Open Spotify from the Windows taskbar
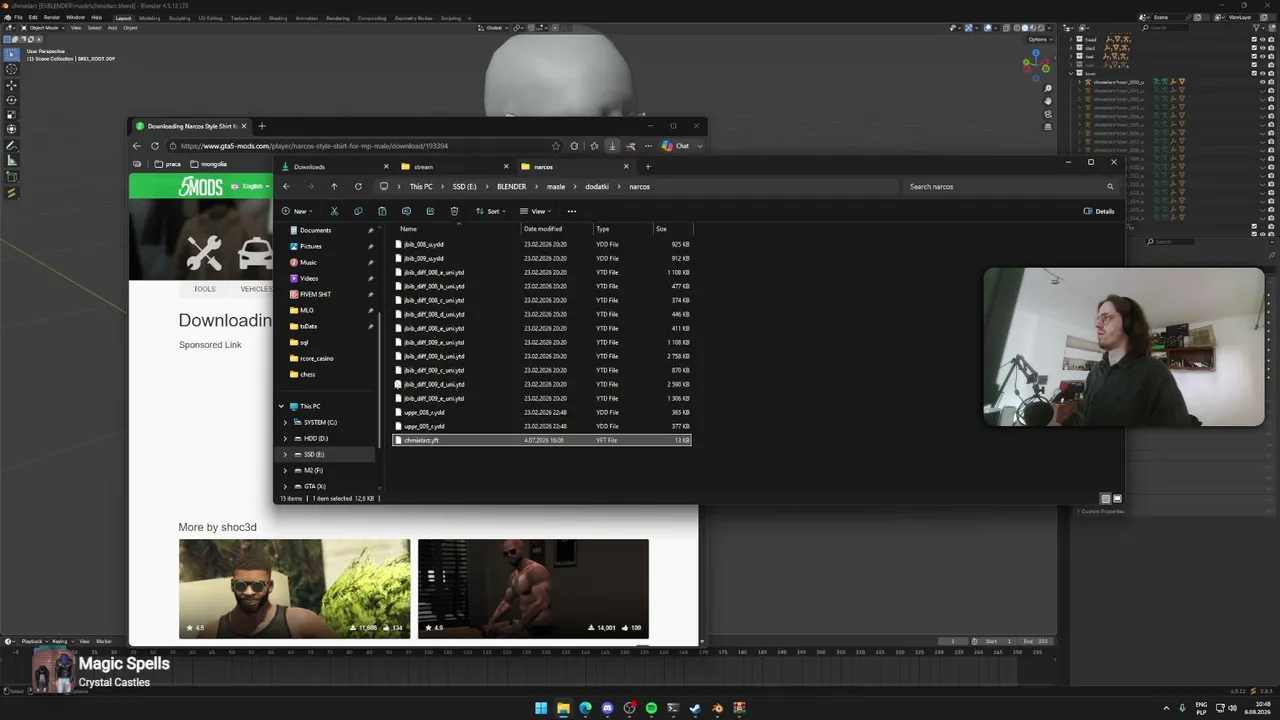The width and height of the screenshot is (1280, 720). click(651, 708)
